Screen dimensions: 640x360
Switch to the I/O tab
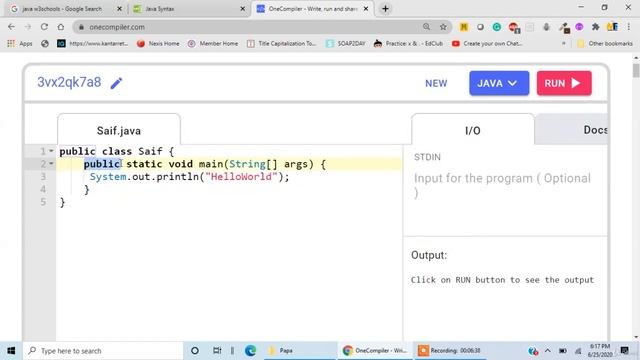[x=473, y=130]
